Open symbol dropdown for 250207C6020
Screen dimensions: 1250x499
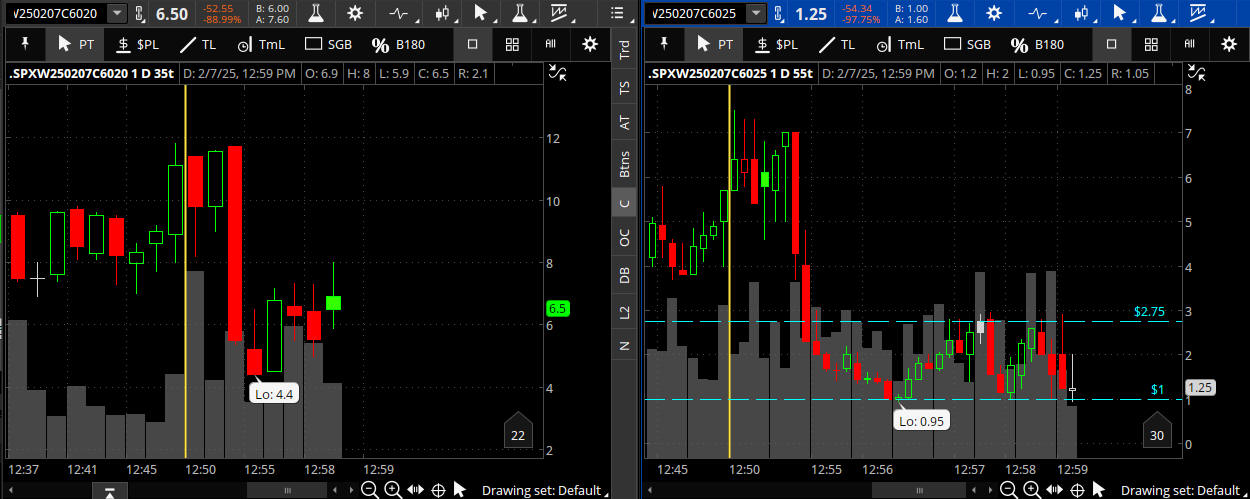(117, 13)
